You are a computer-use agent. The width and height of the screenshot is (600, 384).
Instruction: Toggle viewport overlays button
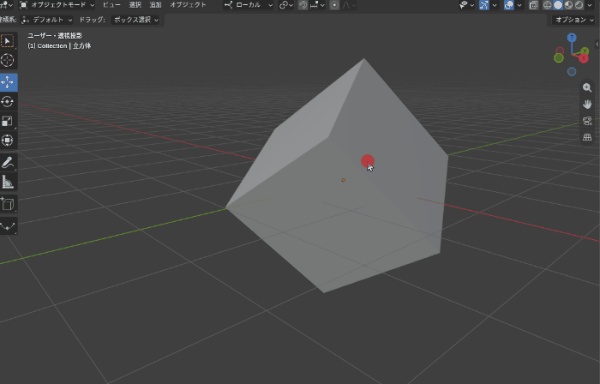click(x=509, y=5)
